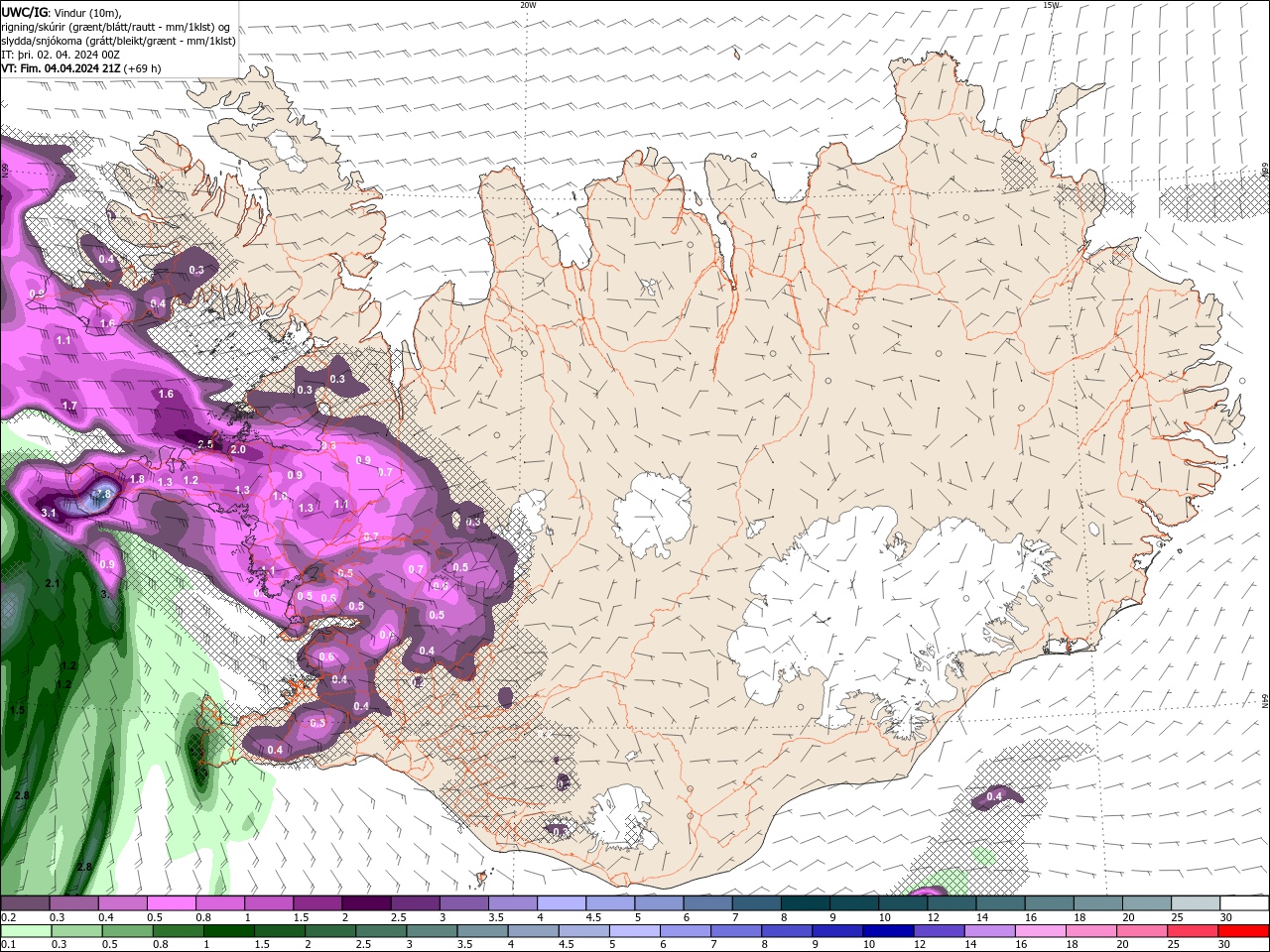Click the white 30 swatch on the snow scale
Viewport: 1270px width, 952px height.
(x=1244, y=903)
